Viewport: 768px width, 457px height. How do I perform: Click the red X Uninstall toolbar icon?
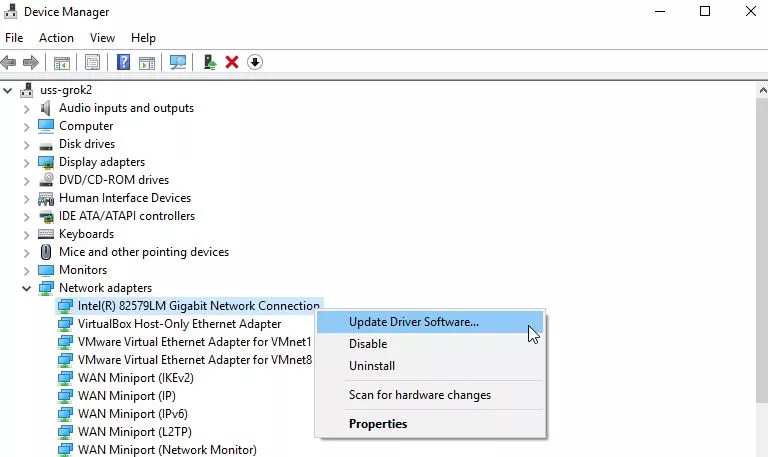pyautogui.click(x=232, y=62)
